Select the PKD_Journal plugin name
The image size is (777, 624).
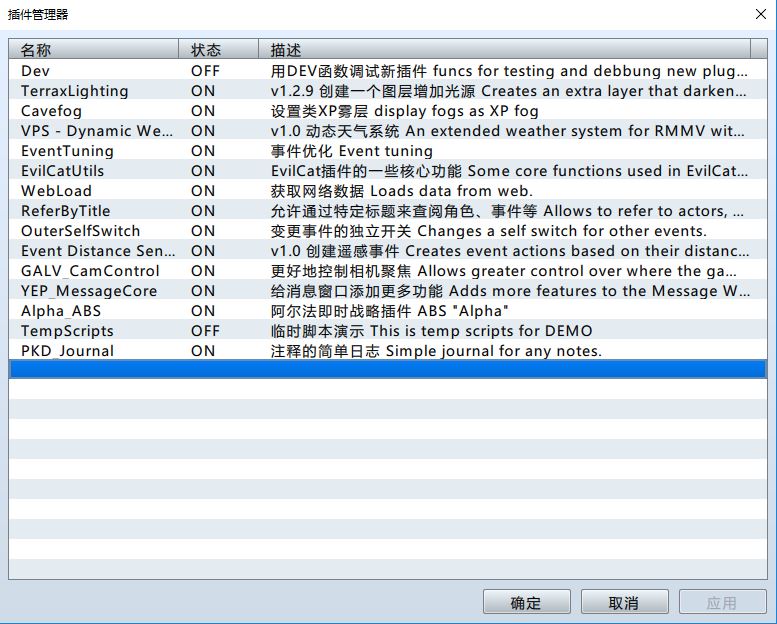click(67, 351)
